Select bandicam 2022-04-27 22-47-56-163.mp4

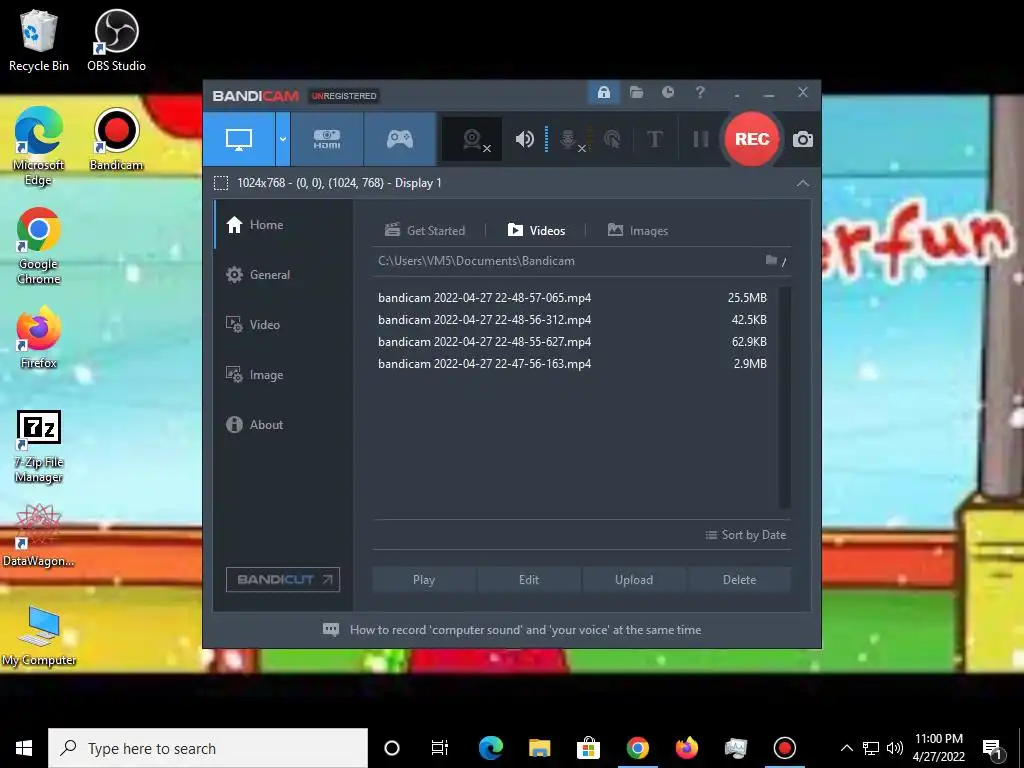[573, 364]
